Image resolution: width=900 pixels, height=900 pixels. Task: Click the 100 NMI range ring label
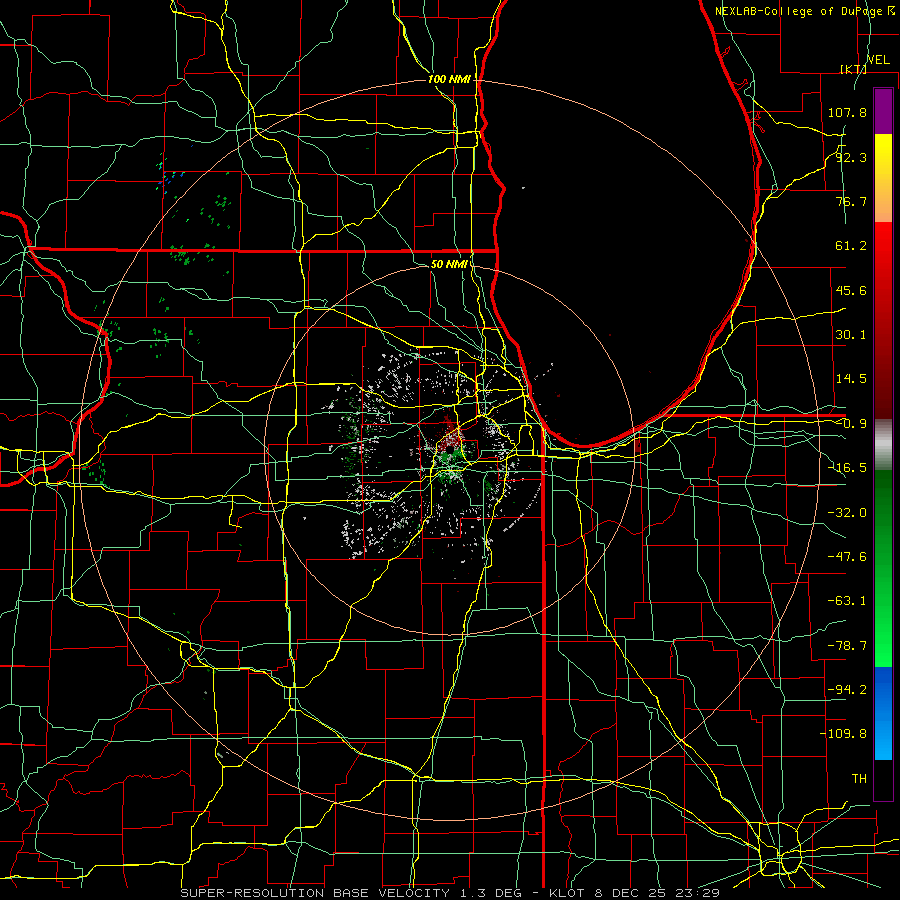pos(449,79)
